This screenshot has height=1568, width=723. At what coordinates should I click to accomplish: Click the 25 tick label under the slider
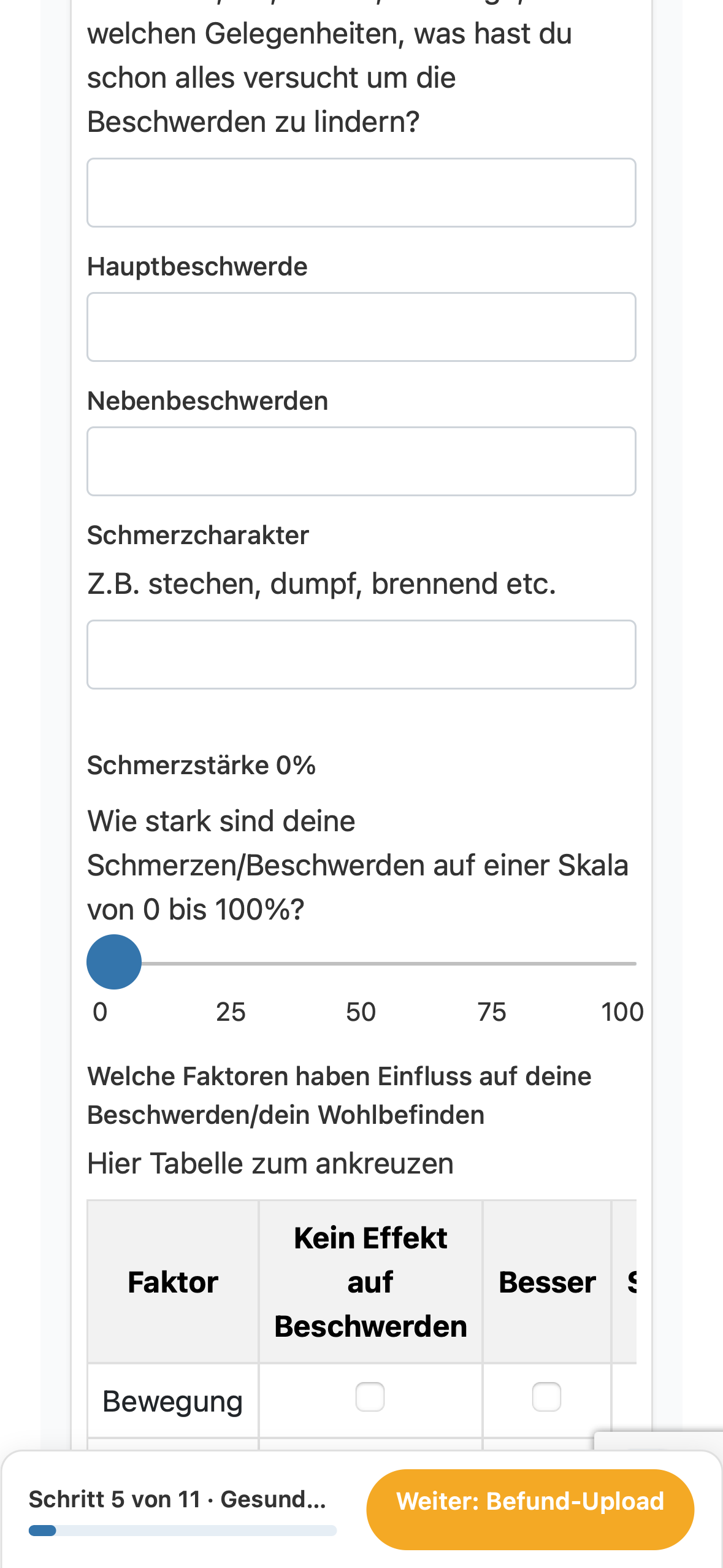tap(231, 1012)
